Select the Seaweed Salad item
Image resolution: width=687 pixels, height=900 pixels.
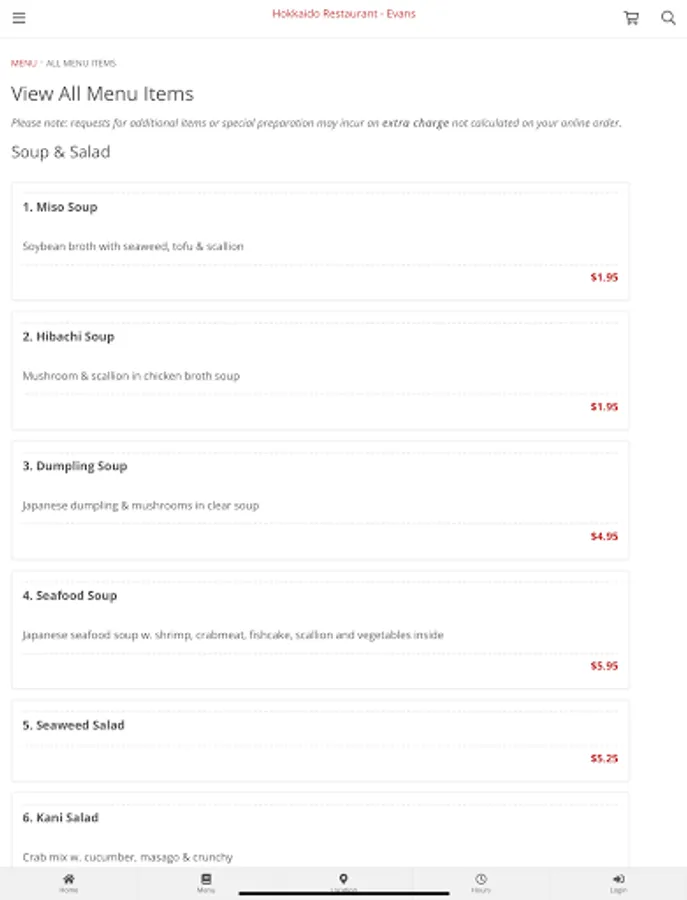coord(73,725)
